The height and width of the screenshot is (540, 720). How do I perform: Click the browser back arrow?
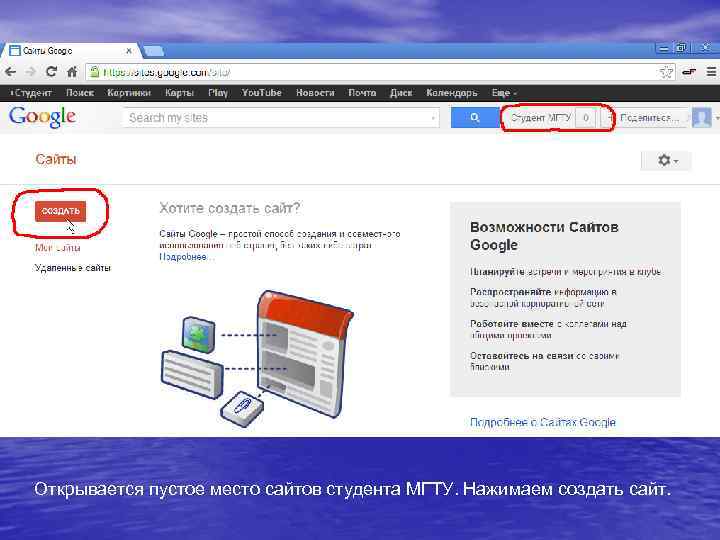[10, 72]
